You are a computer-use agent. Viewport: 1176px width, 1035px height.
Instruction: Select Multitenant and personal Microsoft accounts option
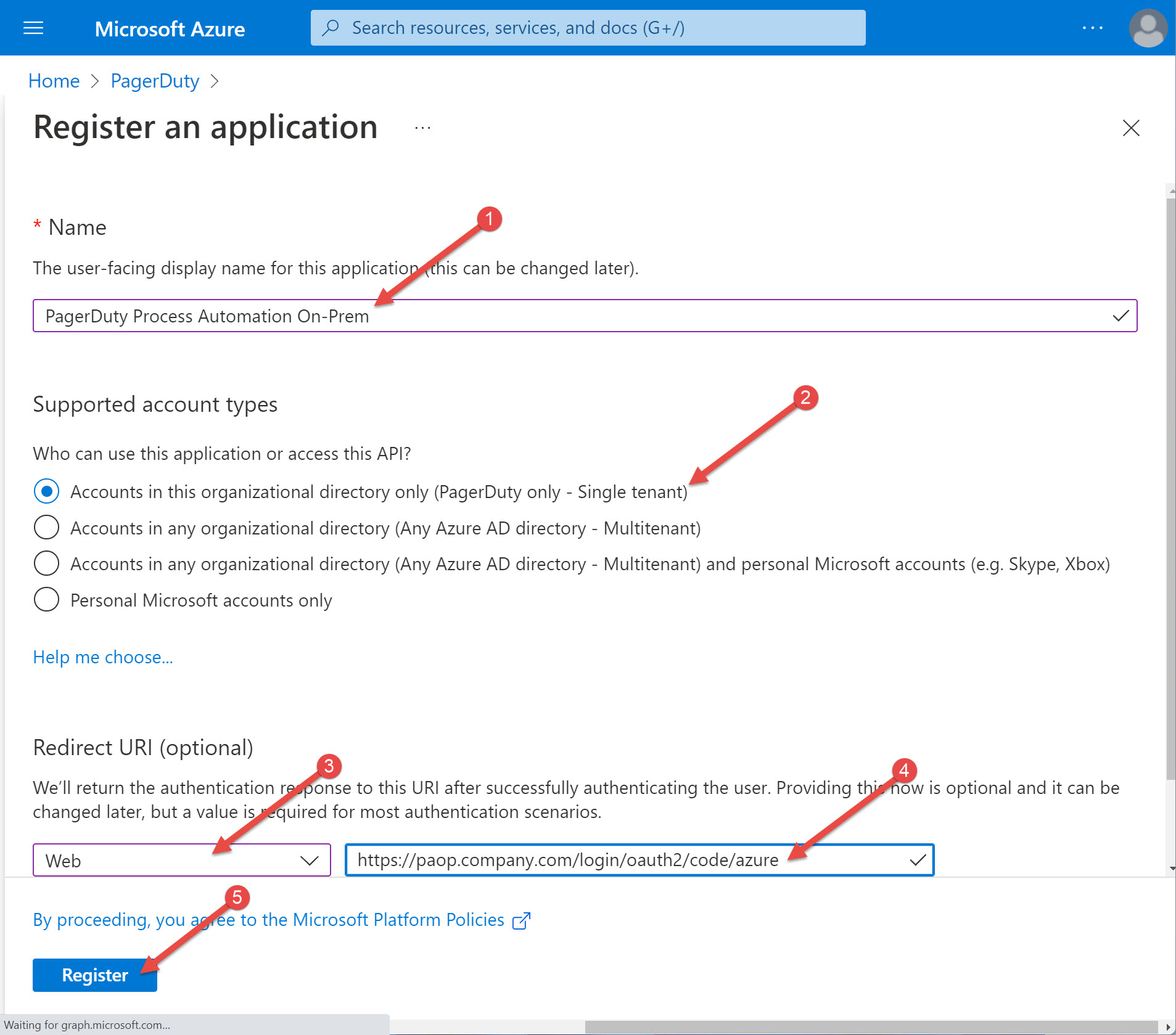click(46, 563)
